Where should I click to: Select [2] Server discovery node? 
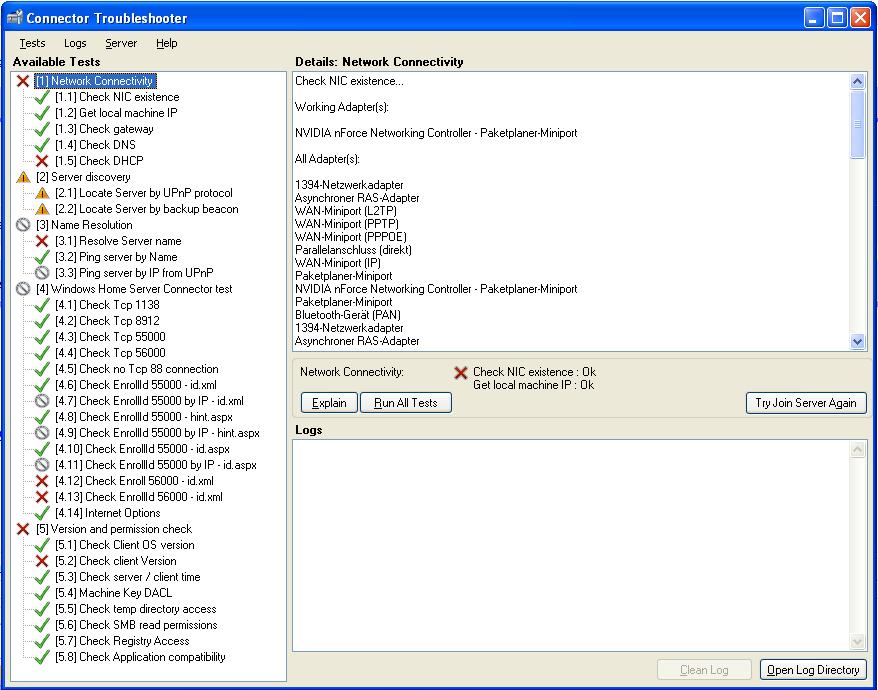[83, 178]
